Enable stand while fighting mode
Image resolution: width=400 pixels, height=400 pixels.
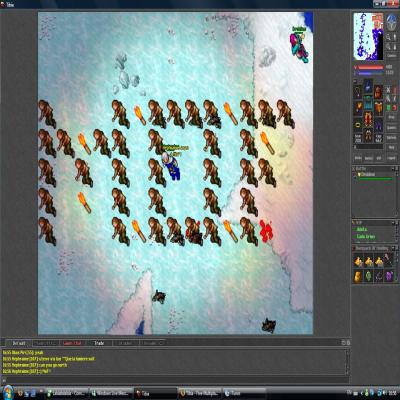coord(395,90)
